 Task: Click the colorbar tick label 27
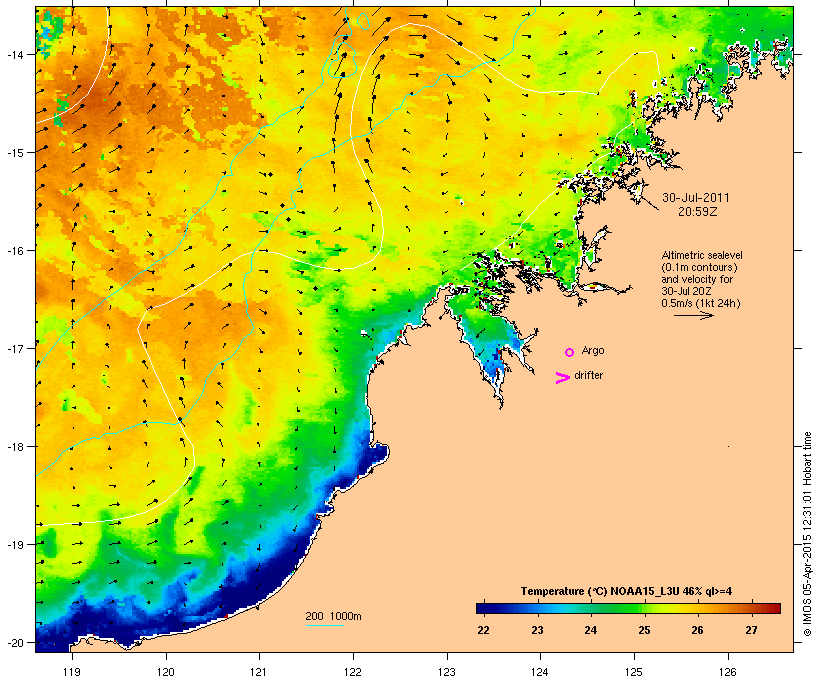[751, 630]
